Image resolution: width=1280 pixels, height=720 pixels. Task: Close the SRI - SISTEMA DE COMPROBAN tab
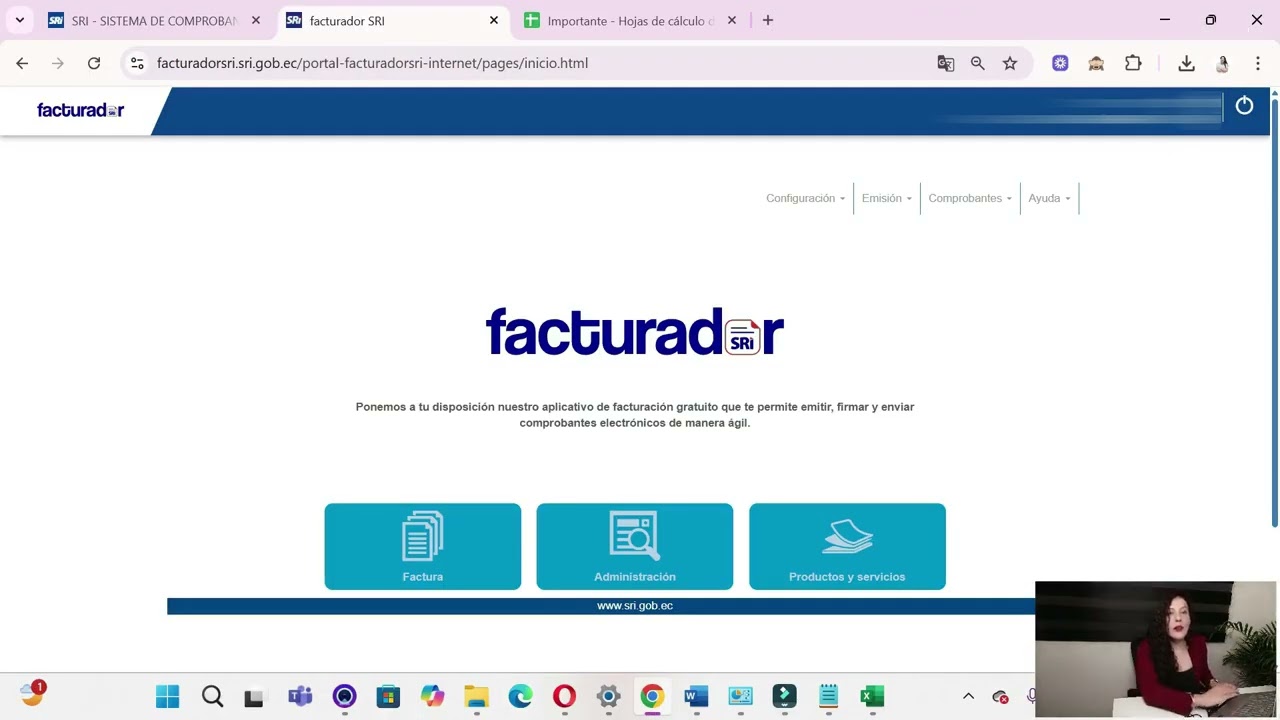(256, 20)
